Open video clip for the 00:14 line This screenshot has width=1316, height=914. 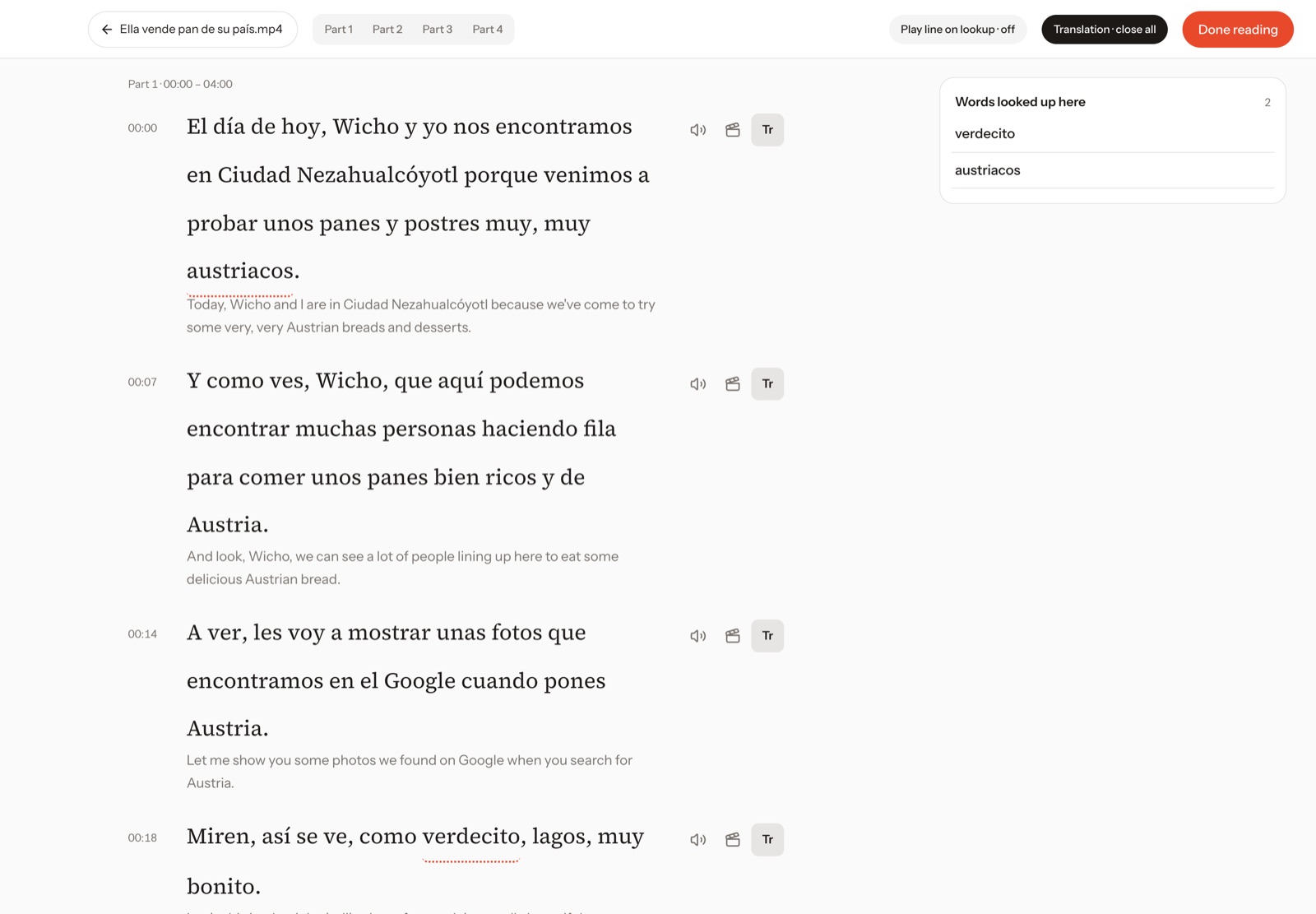(733, 636)
